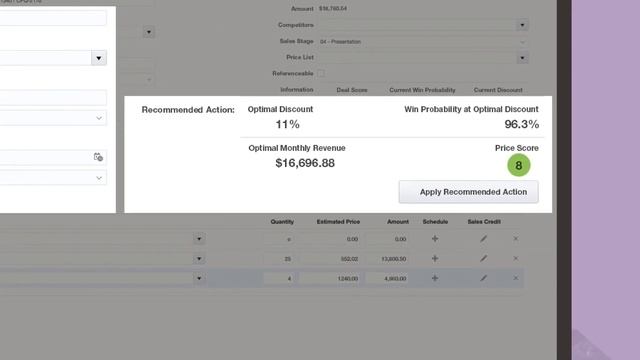Click the win probability value 96.3%
Image resolution: width=640 pixels, height=360 pixels.
click(x=522, y=124)
